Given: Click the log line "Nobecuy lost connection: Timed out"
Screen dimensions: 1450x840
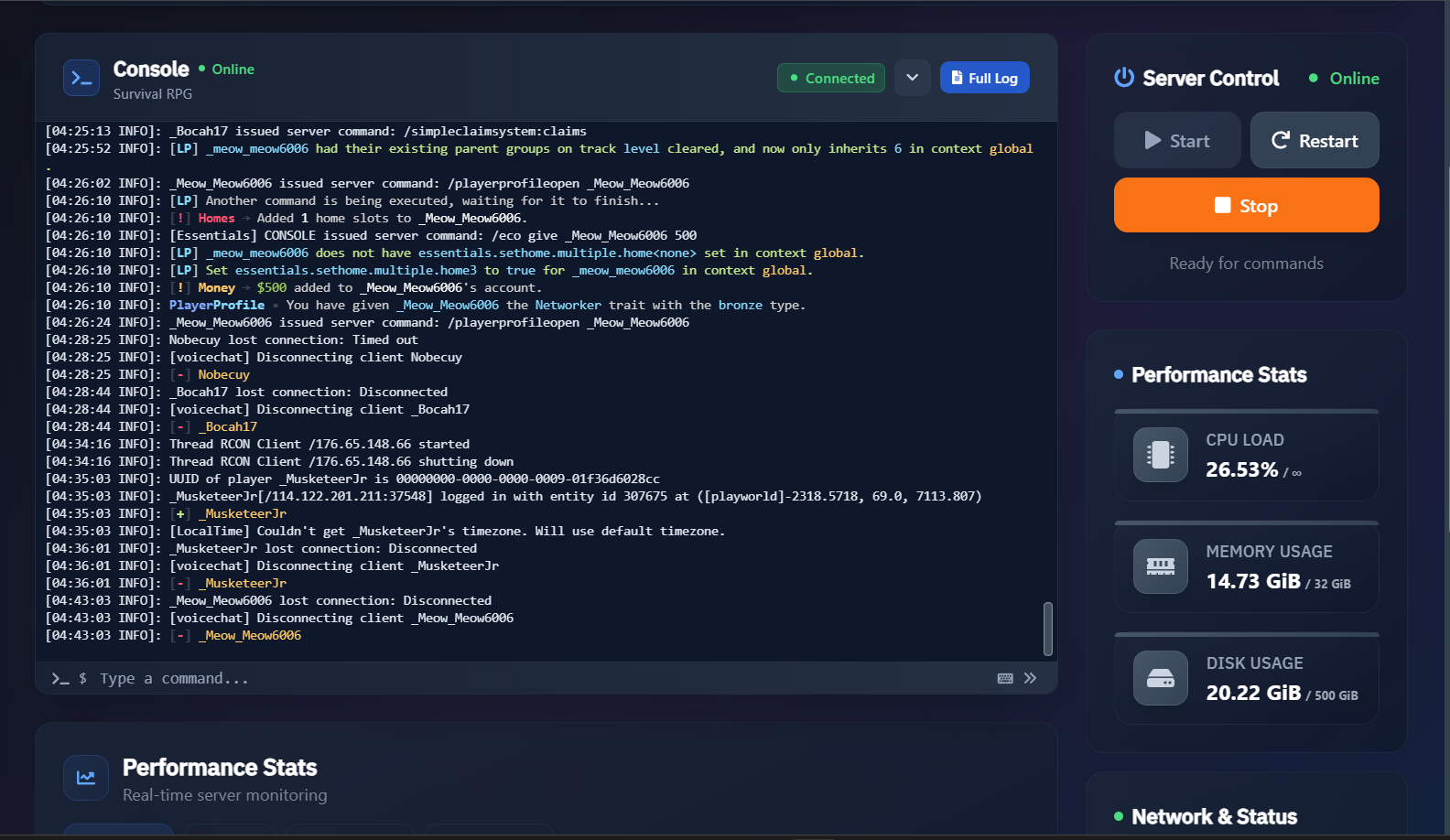Looking at the screenshot, I should coord(232,339).
